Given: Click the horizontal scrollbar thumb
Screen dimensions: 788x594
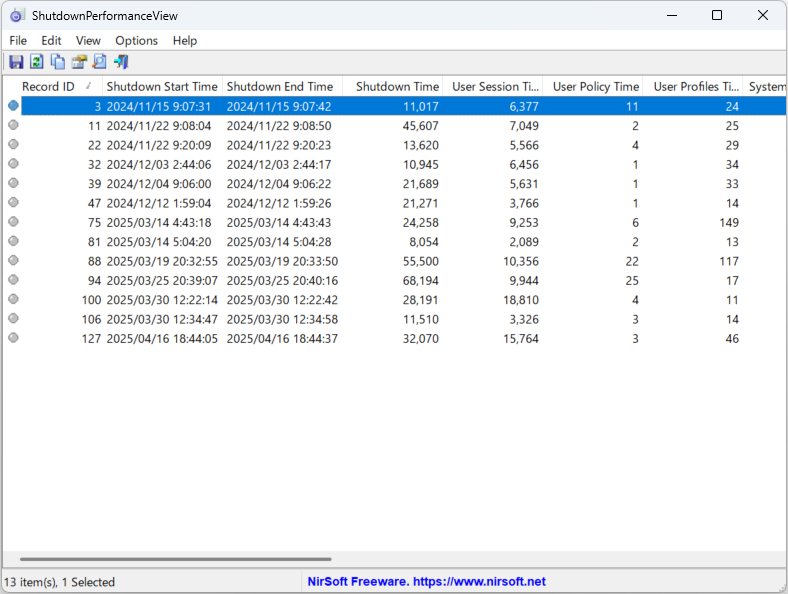Looking at the screenshot, I should (x=175, y=559).
